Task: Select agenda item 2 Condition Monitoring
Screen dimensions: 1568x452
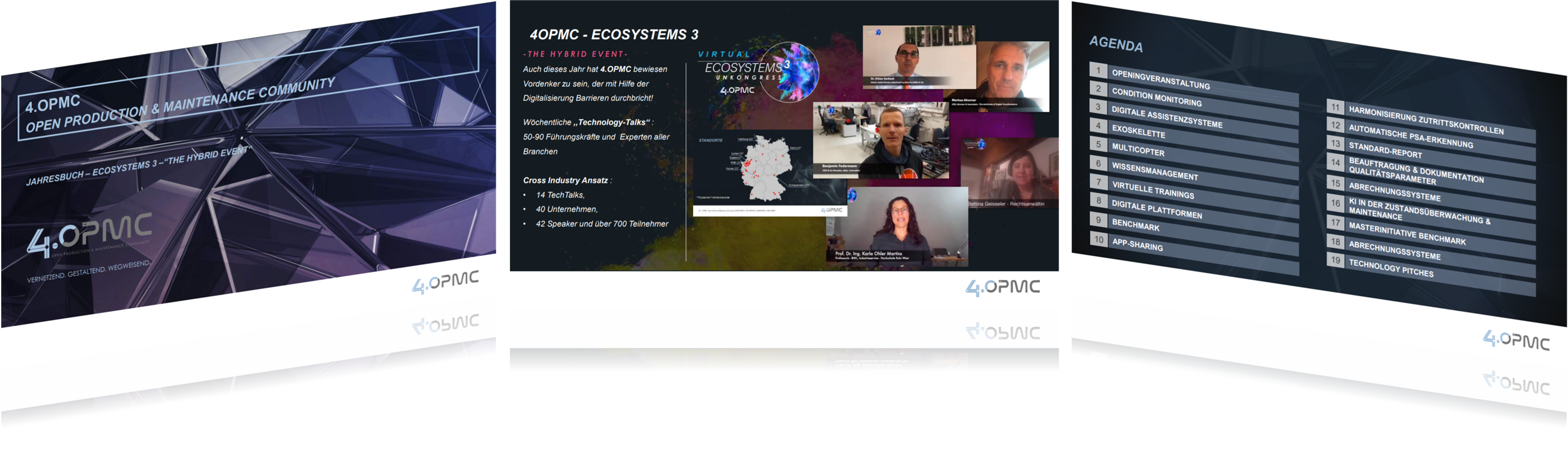Action: 1194,102
